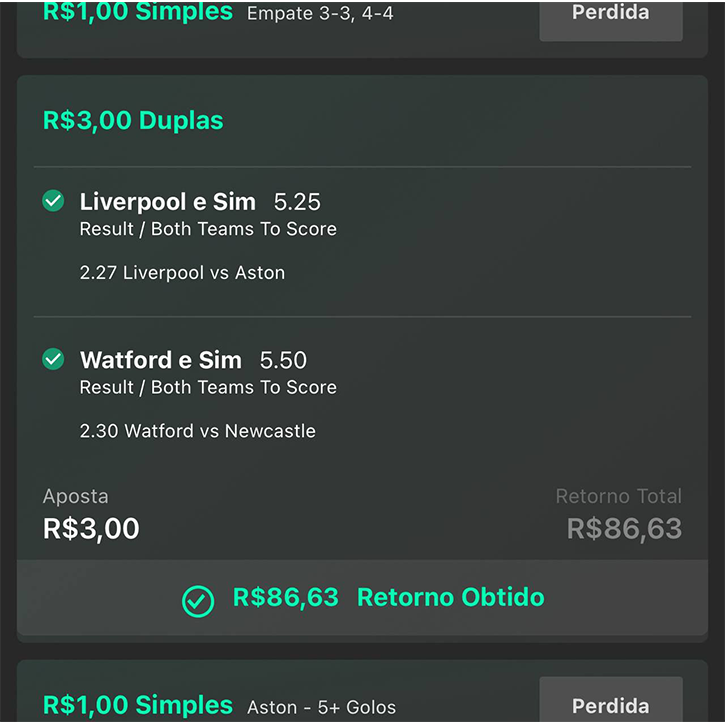
Task: Expand the R$1,00 Simples Aston bet header
Action: tap(138, 705)
